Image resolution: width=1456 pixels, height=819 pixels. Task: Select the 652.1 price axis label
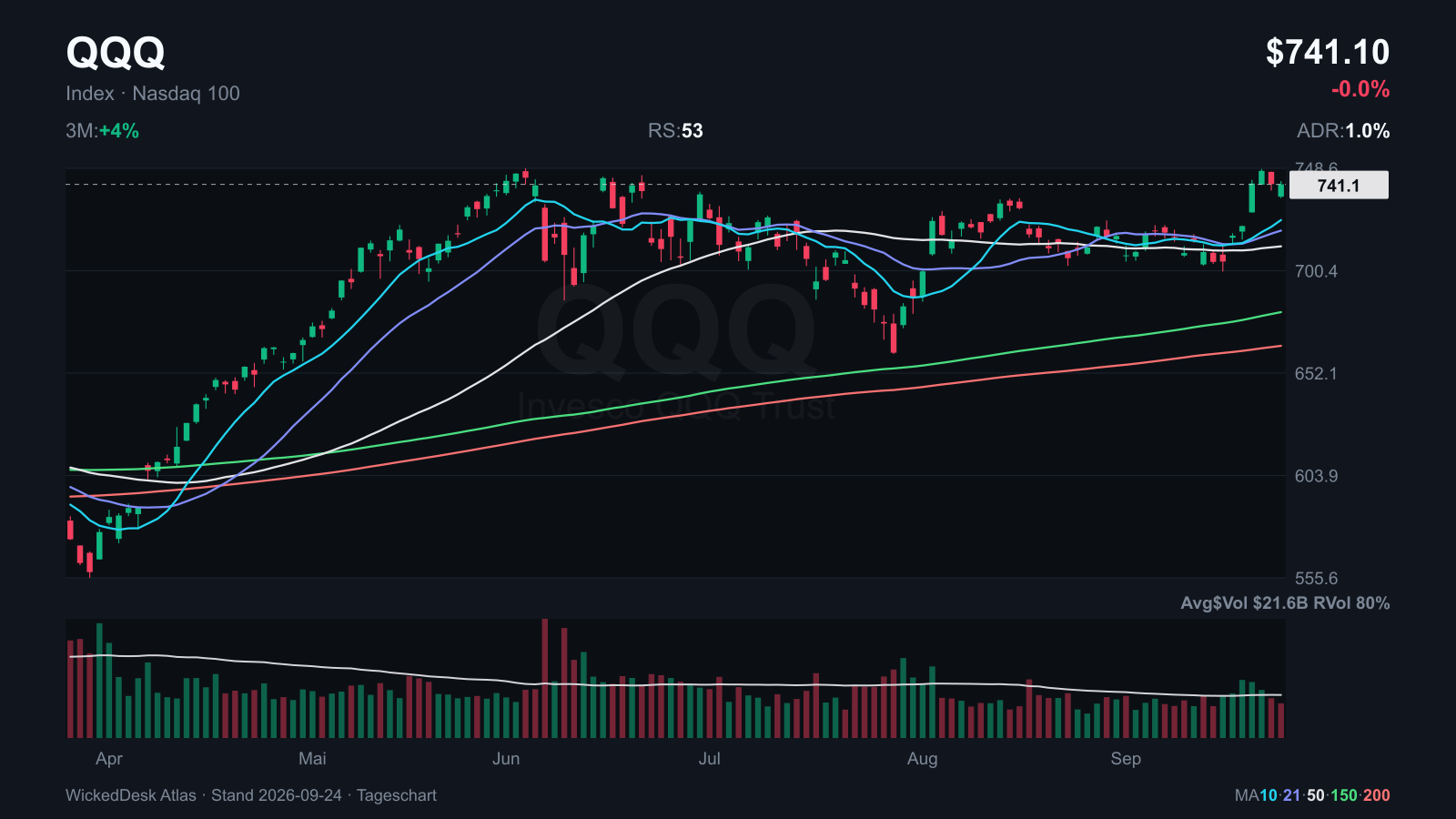[x=1316, y=373]
